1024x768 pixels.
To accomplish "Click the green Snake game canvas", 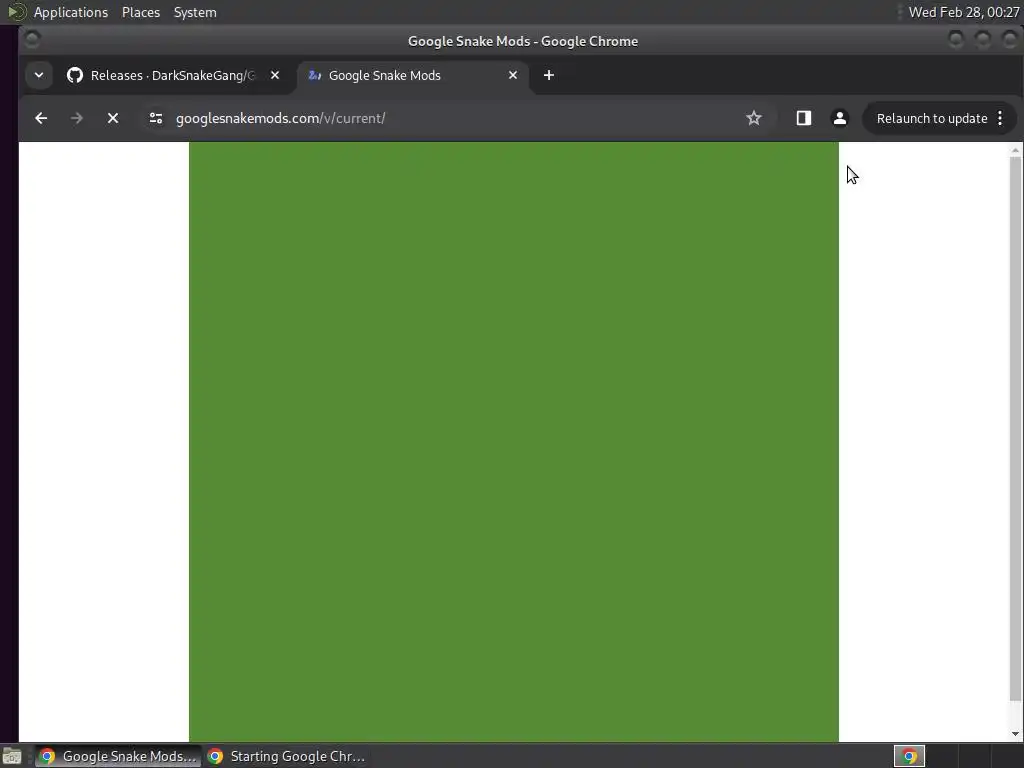I will [x=513, y=441].
